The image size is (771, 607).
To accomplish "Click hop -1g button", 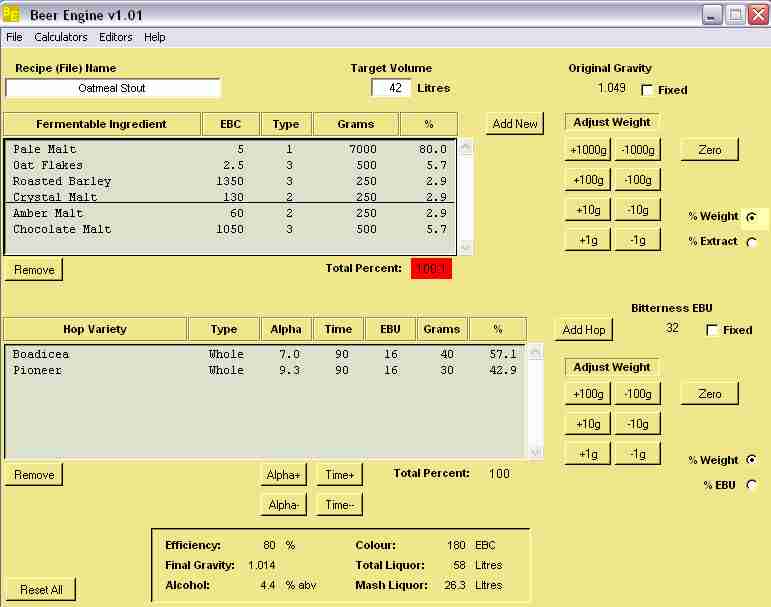I will 638,454.
